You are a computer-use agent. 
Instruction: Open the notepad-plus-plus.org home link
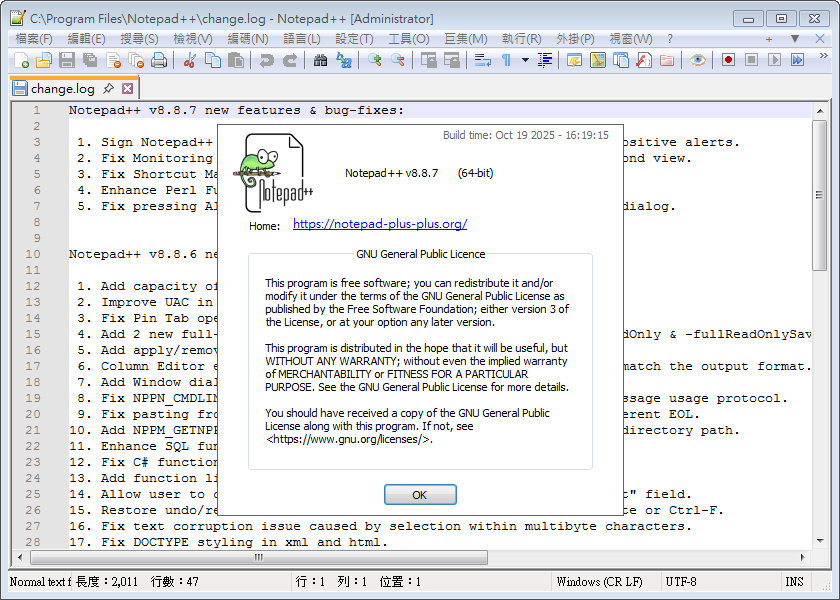click(380, 224)
